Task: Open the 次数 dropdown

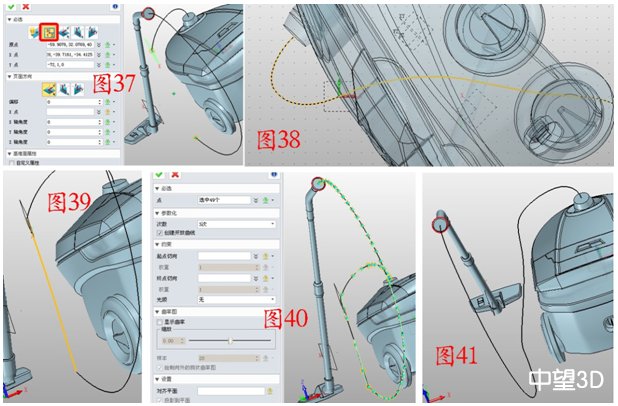Action: 236,223
